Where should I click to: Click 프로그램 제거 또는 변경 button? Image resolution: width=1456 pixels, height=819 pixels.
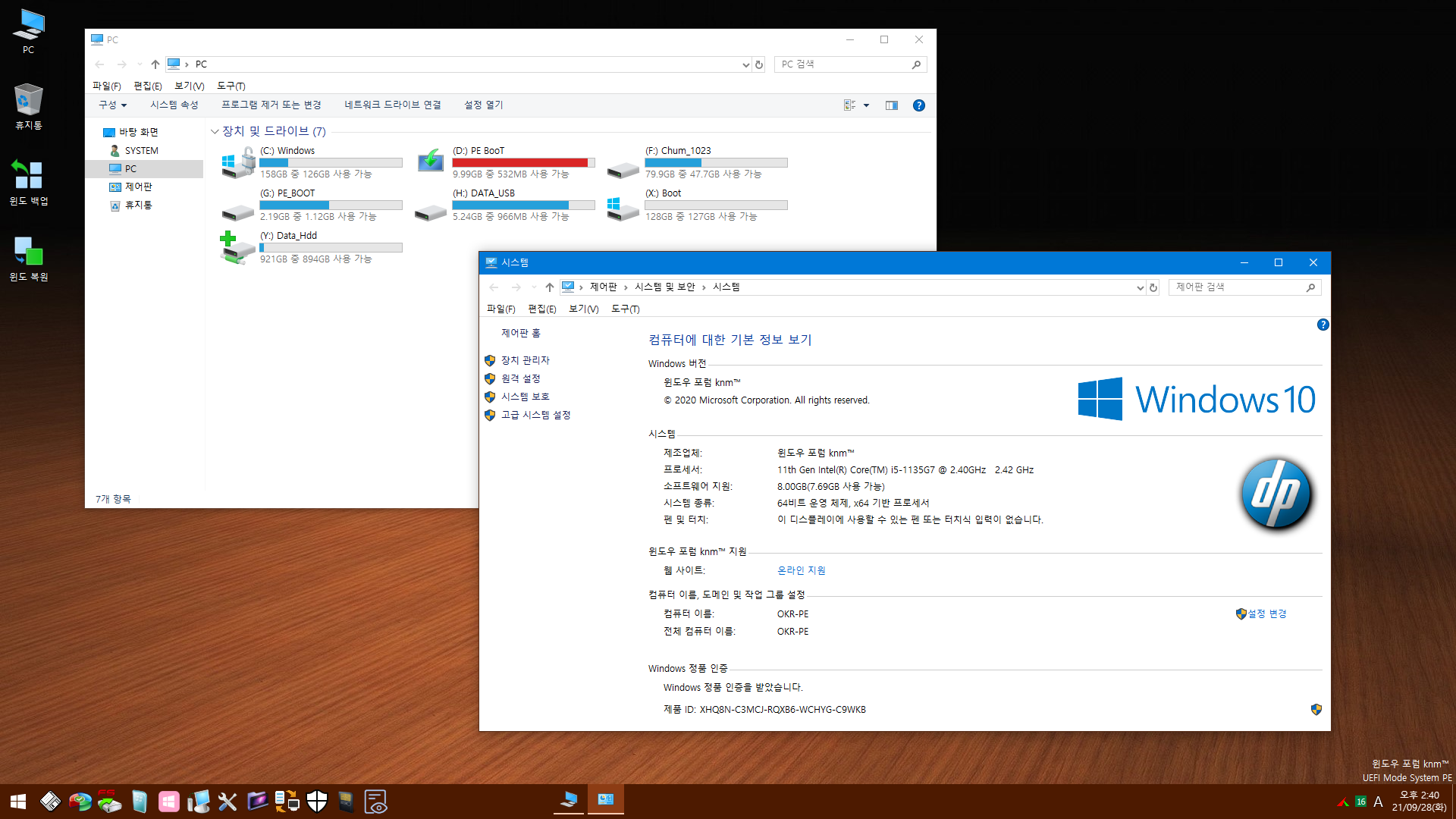click(271, 105)
